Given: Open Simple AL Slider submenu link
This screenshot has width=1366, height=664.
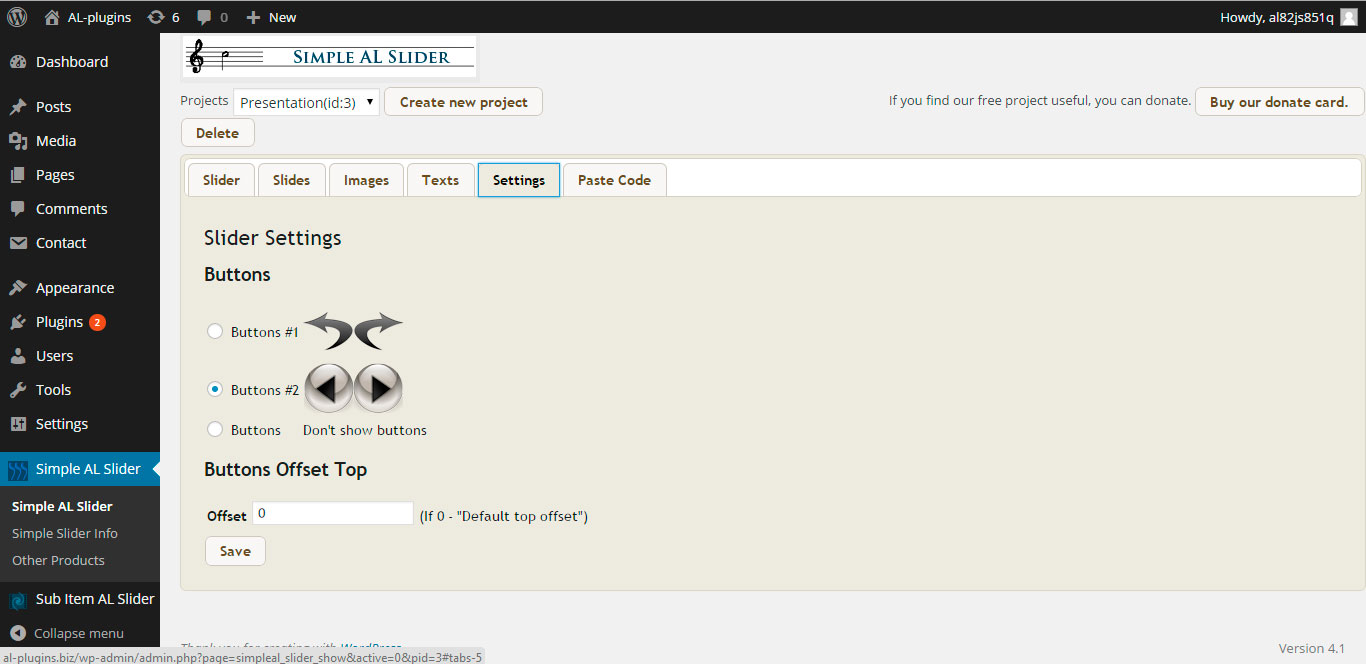Looking at the screenshot, I should pyautogui.click(x=62, y=506).
